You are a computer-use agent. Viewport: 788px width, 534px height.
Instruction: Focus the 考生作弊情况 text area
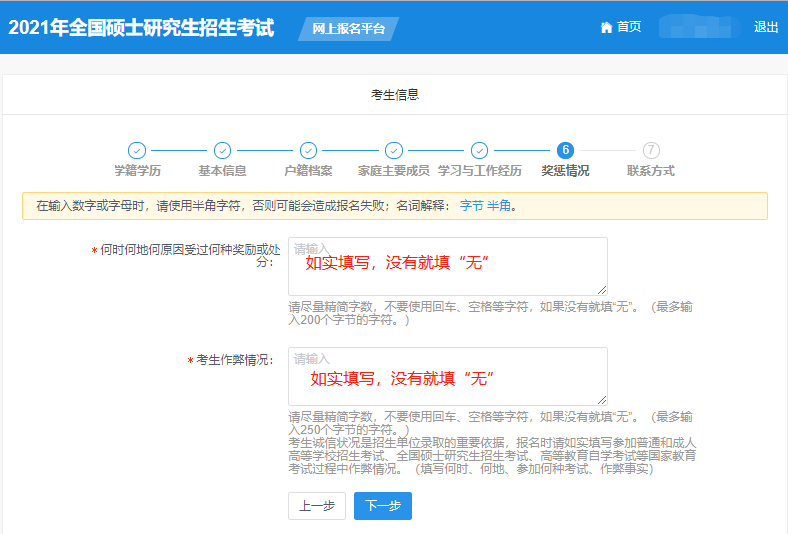(x=447, y=376)
